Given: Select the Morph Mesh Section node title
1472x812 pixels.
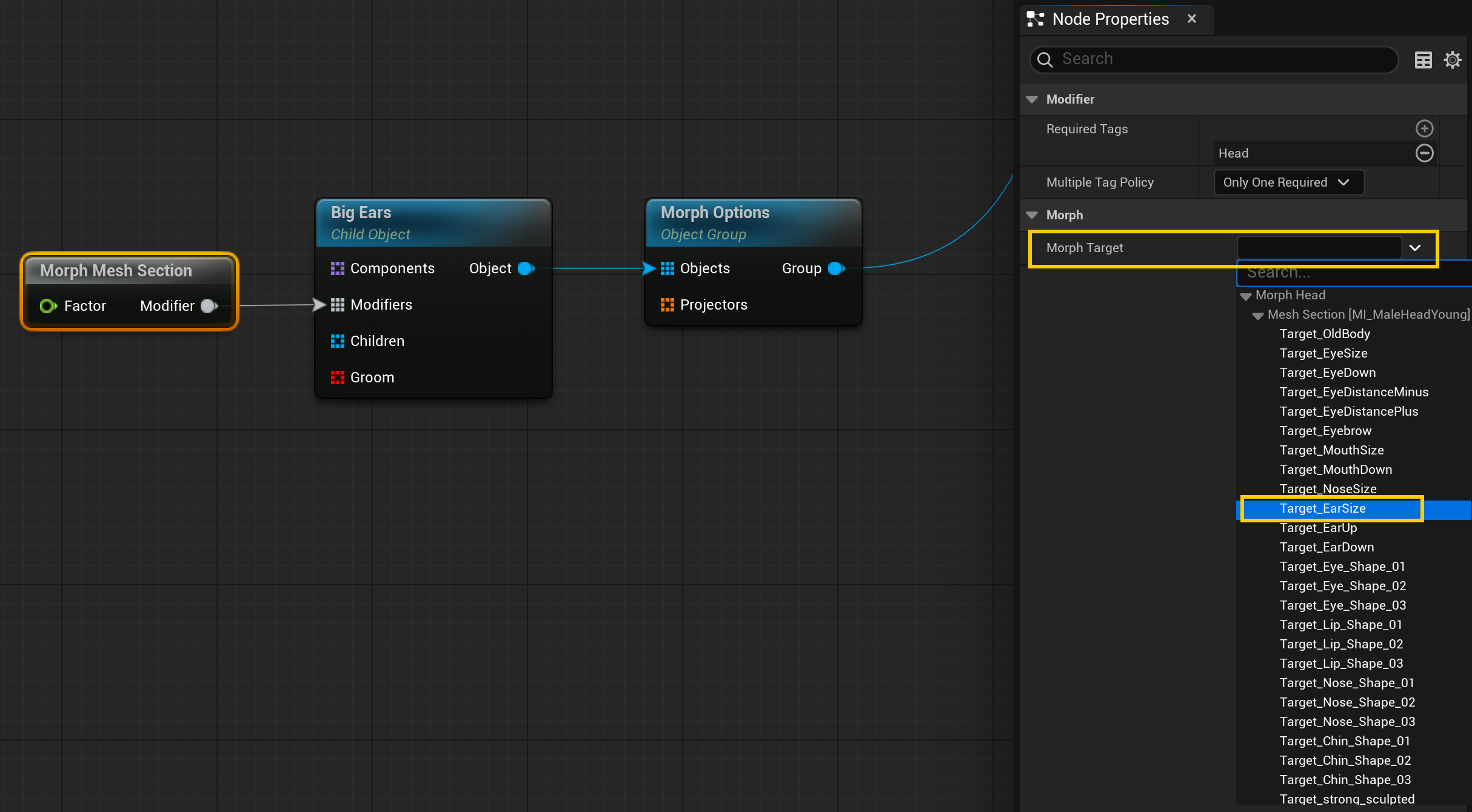Looking at the screenshot, I should 116,271.
